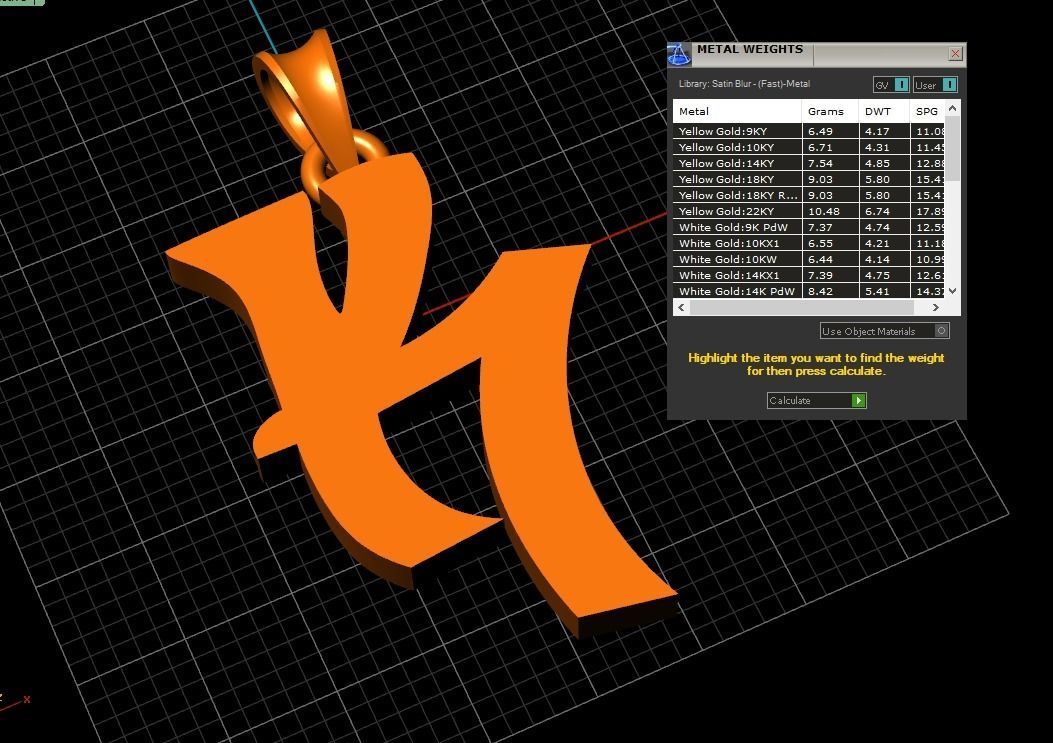Screen dimensions: 1053x743
Task: Click the list's up scroll arrow
Action: [952, 108]
